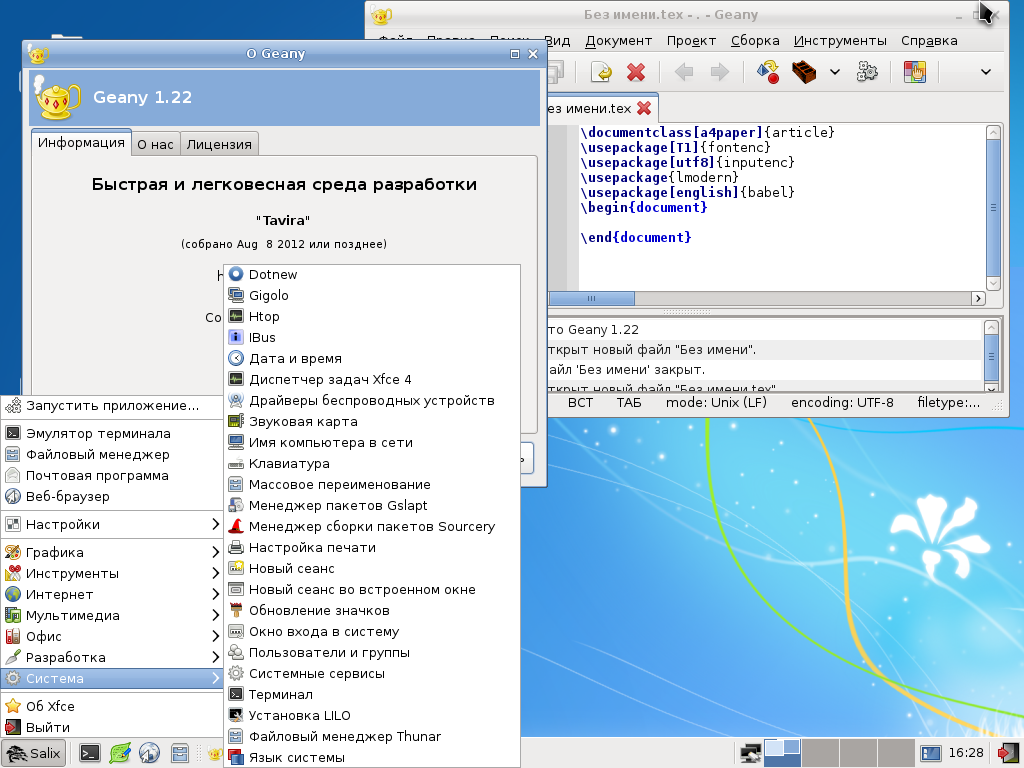Click the right arrow of the horizontal scrollbar
Image resolution: width=1024 pixels, height=768 pixels.
tap(978, 298)
